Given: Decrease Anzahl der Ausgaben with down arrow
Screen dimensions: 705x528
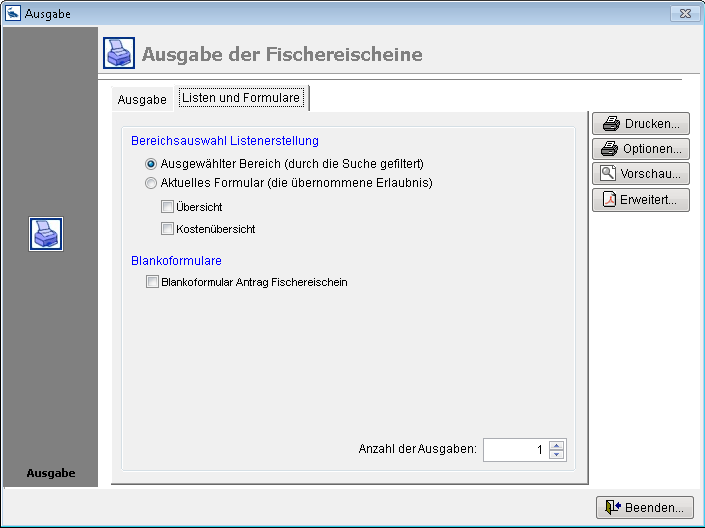Looking at the screenshot, I should coord(557,455).
